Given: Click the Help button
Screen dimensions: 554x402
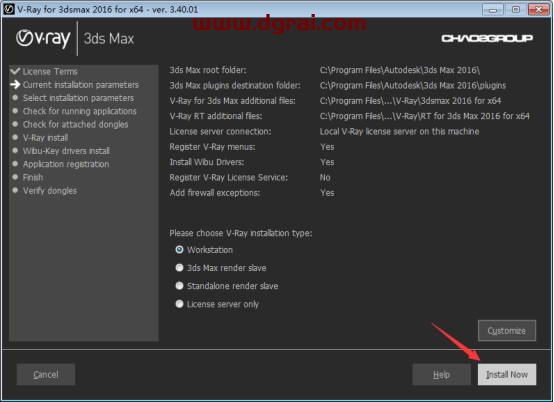Looking at the screenshot, I should coord(441,374).
